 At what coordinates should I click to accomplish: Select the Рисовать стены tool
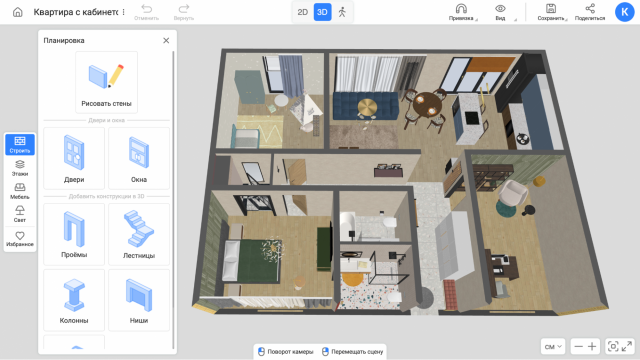(x=107, y=82)
